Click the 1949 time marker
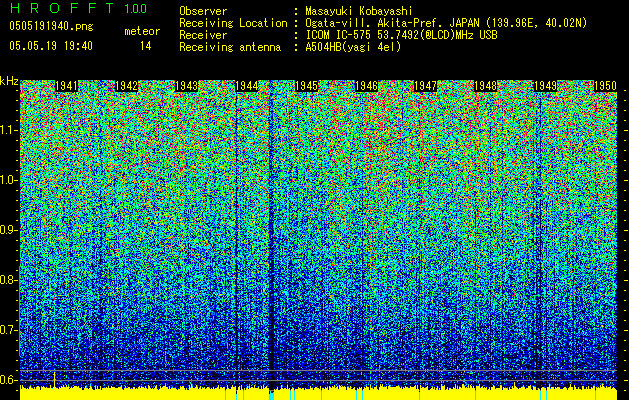This screenshot has height=400, width=629. click(x=546, y=86)
